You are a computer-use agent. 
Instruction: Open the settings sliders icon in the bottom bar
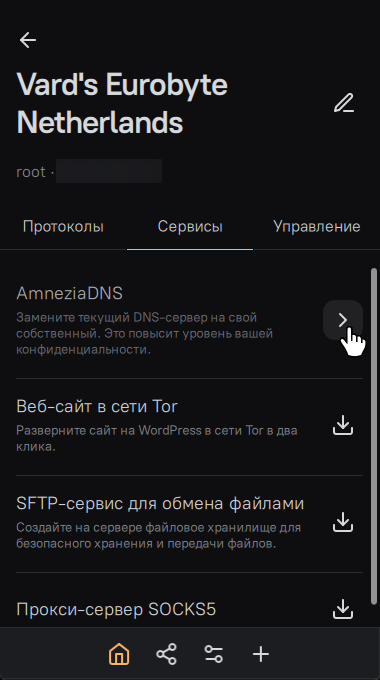pos(213,654)
